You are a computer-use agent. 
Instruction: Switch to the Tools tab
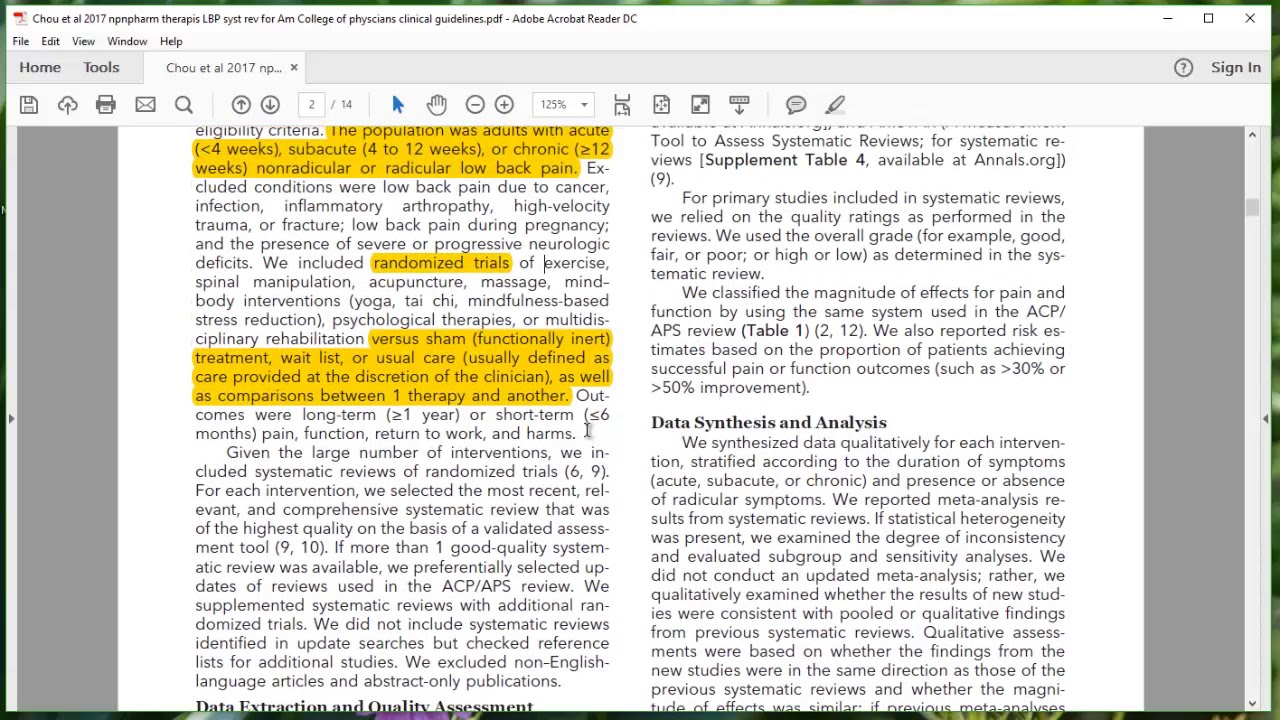[101, 67]
